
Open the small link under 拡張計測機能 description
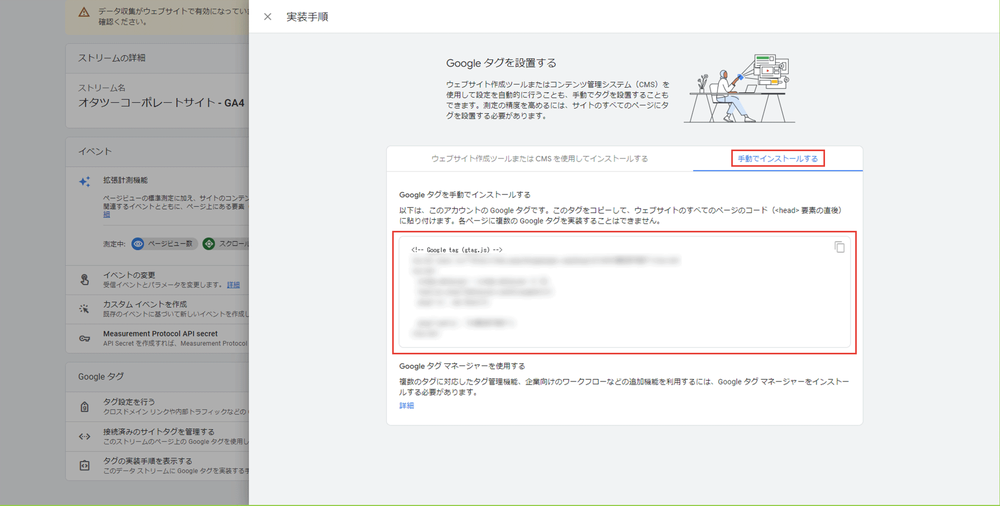click(x=107, y=214)
